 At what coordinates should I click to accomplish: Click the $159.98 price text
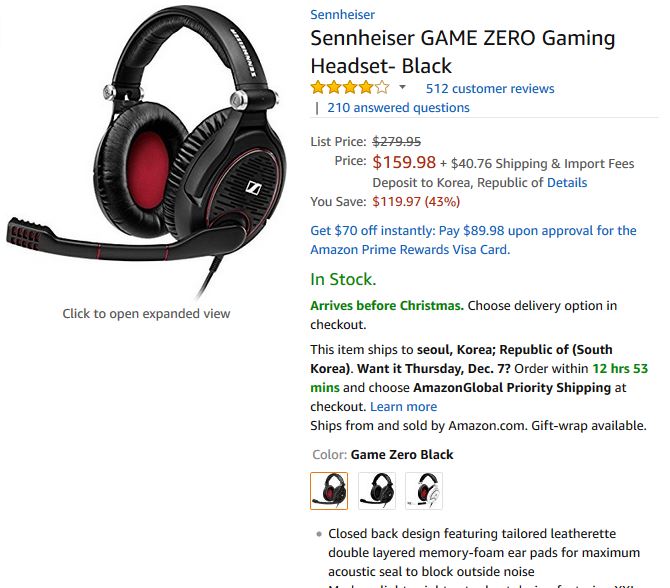click(x=404, y=162)
